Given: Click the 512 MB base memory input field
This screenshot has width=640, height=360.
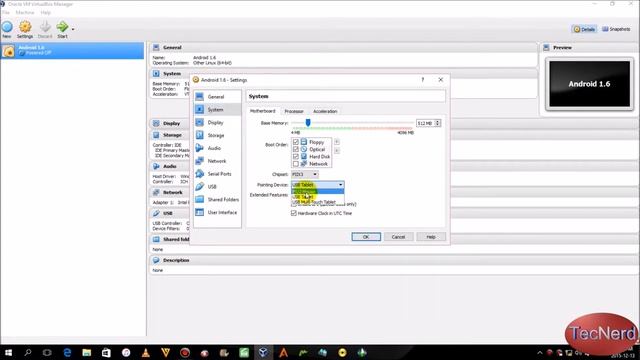Looking at the screenshot, I should pos(425,123).
